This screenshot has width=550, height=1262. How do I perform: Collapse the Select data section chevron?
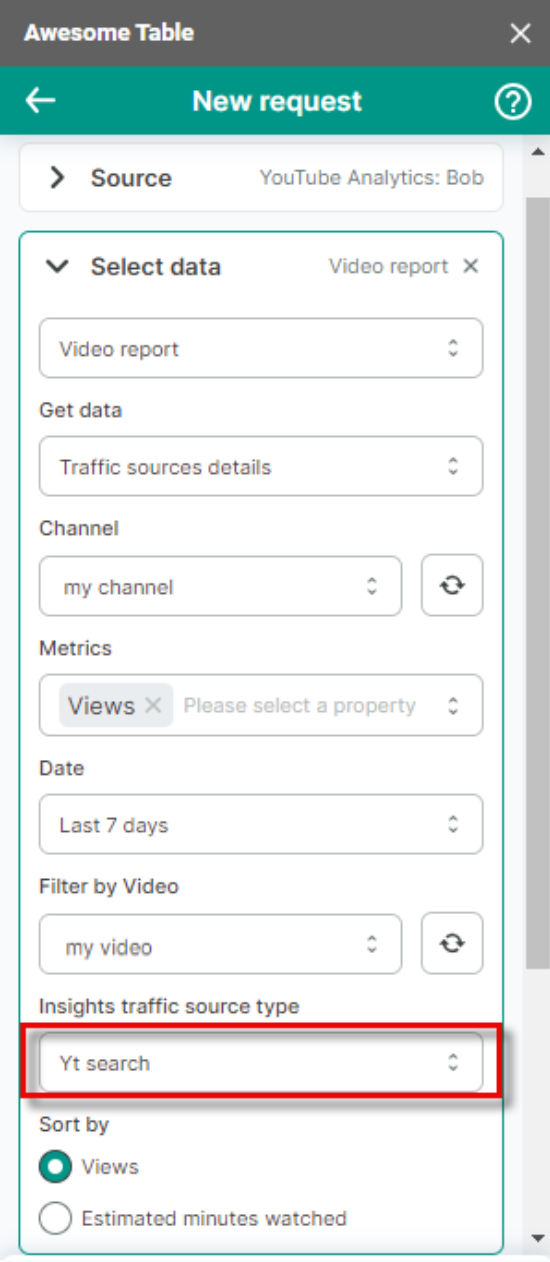click(x=58, y=267)
